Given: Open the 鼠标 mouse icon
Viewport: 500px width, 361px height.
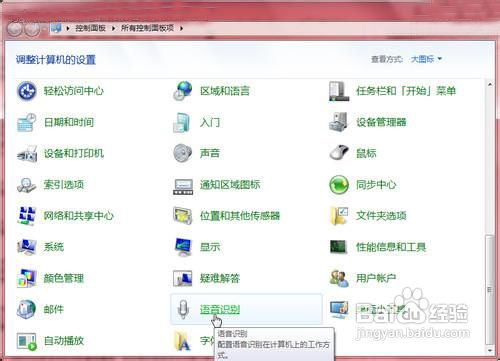Looking at the screenshot, I should point(339,153).
